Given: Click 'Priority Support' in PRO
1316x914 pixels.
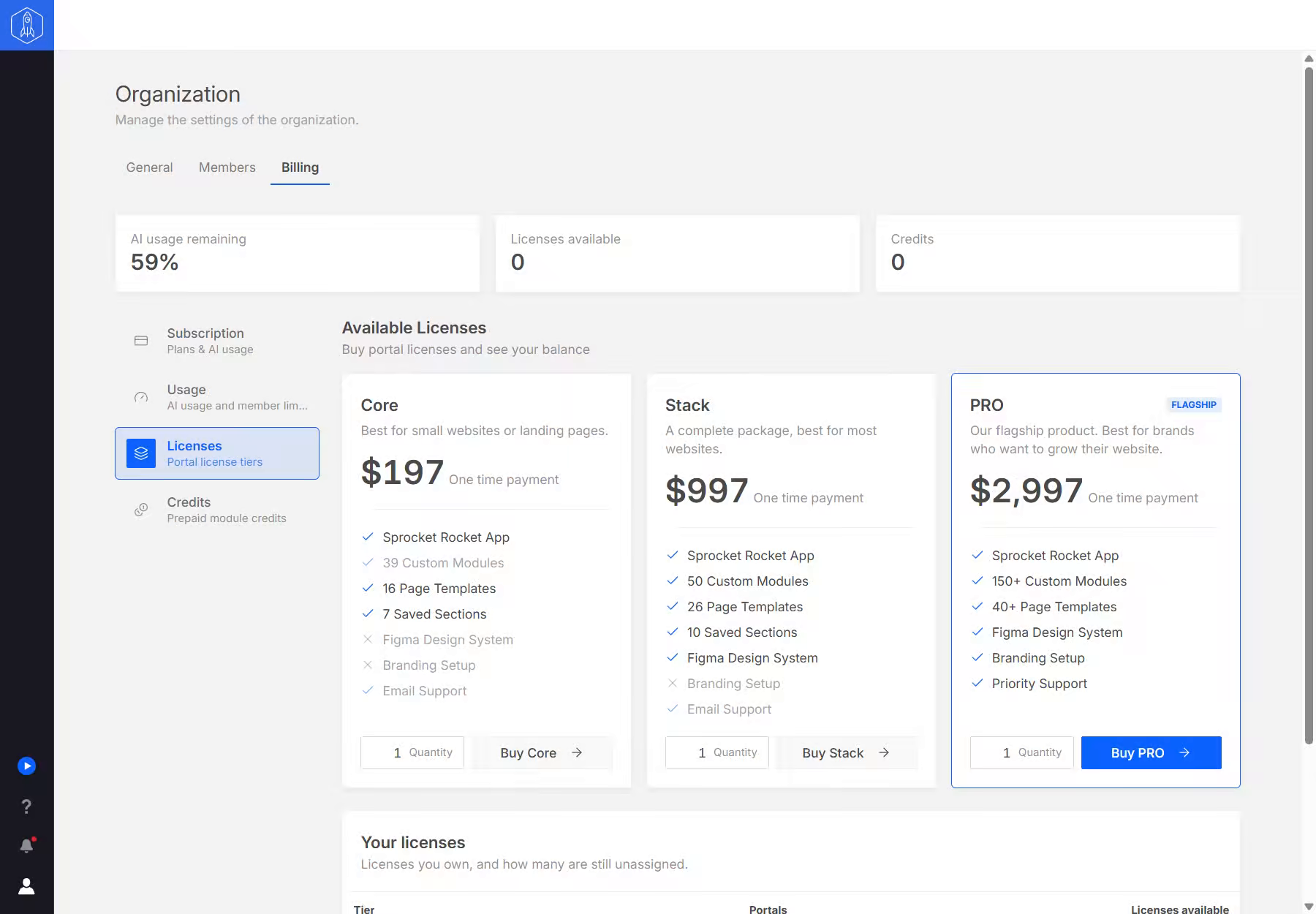Looking at the screenshot, I should point(1040,684).
